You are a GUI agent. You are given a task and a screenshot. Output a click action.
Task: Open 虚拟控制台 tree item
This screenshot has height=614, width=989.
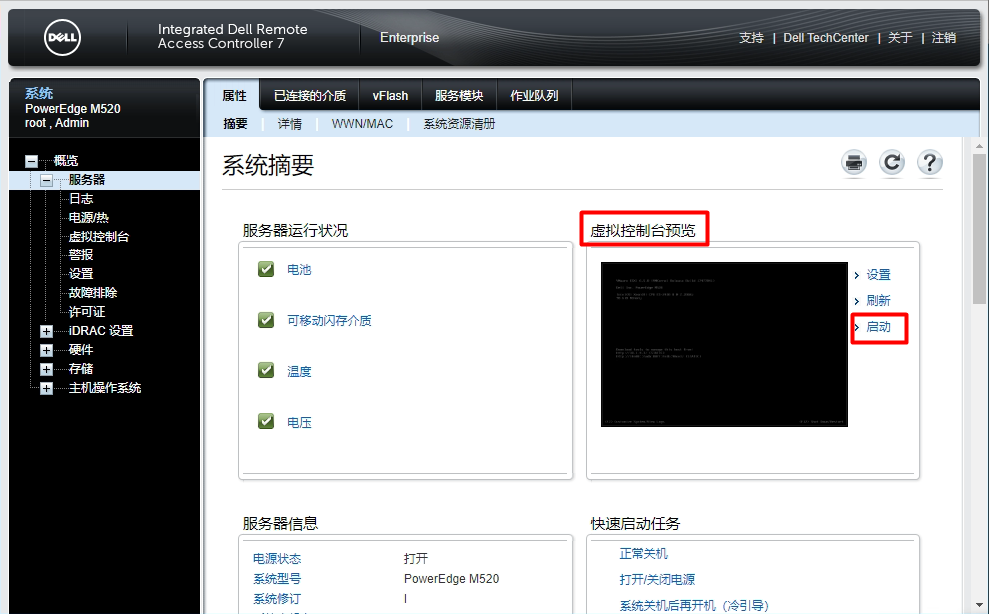click(98, 237)
